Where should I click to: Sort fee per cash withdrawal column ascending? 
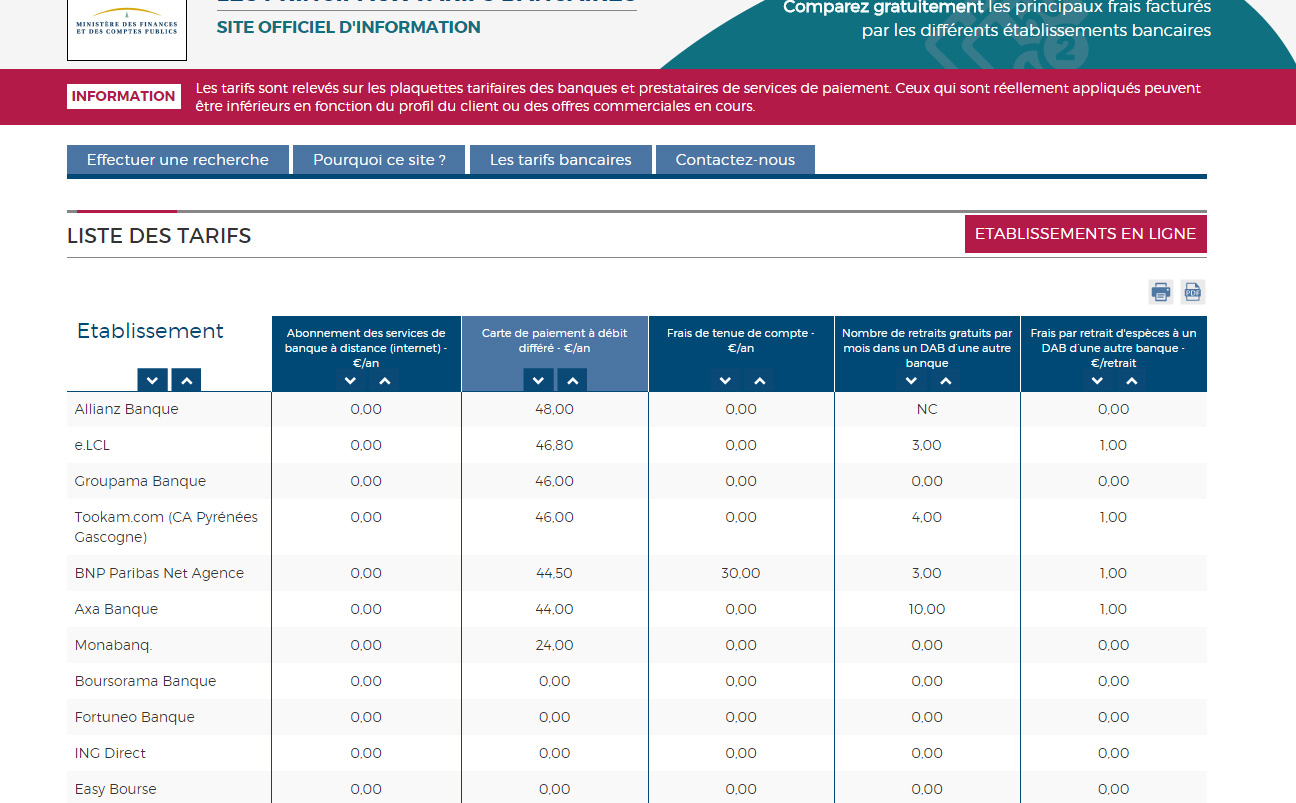1131,381
